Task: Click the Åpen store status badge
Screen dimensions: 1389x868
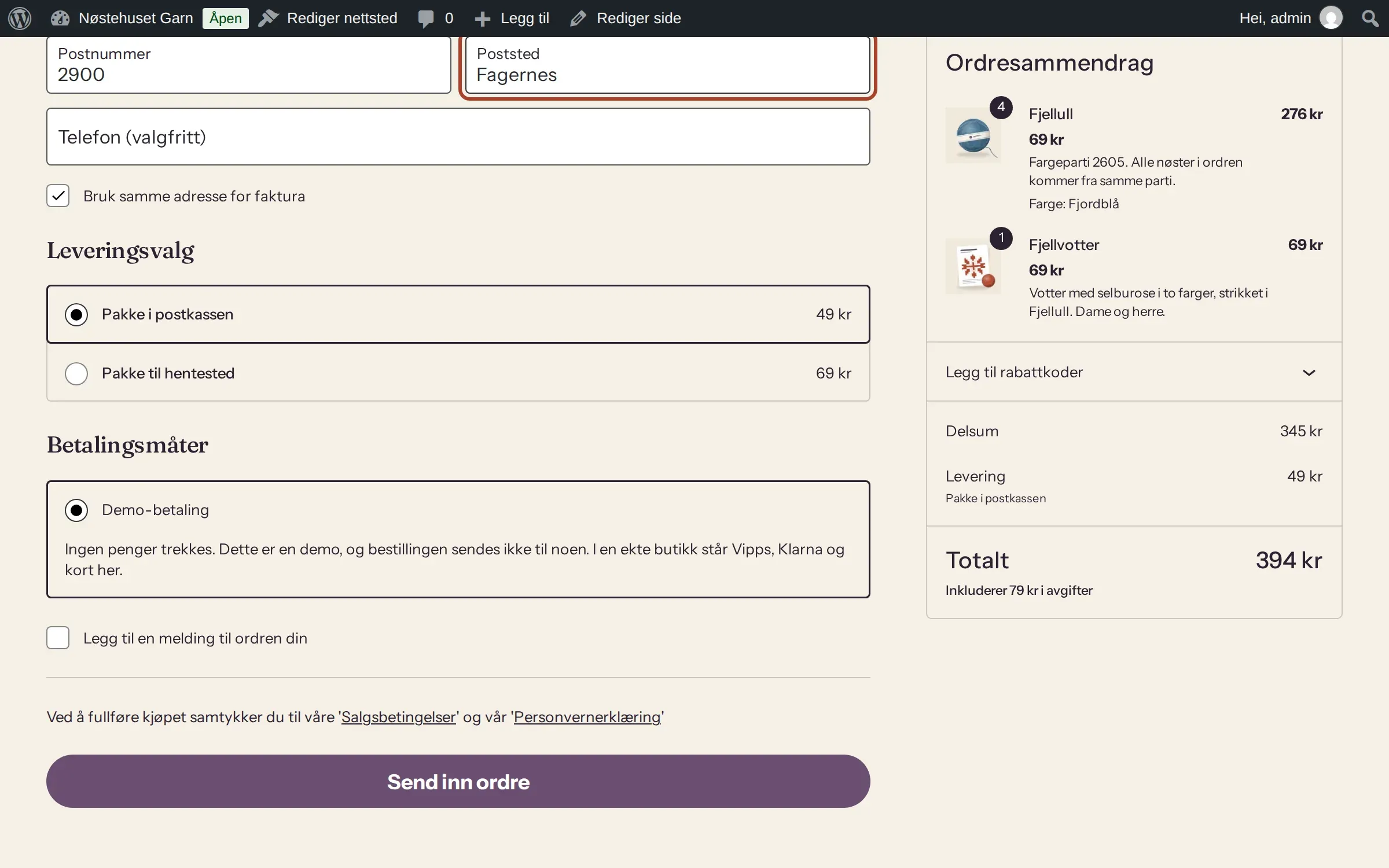Action: [226, 19]
